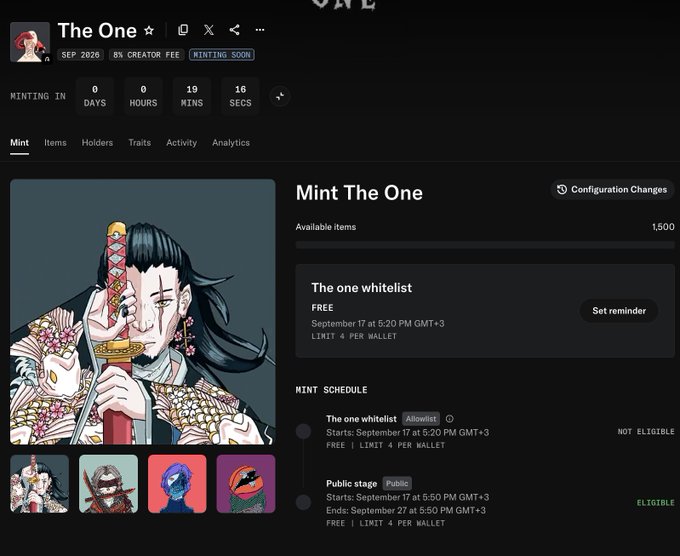Open Configuration Changes history
680x556 pixels.
tap(612, 190)
